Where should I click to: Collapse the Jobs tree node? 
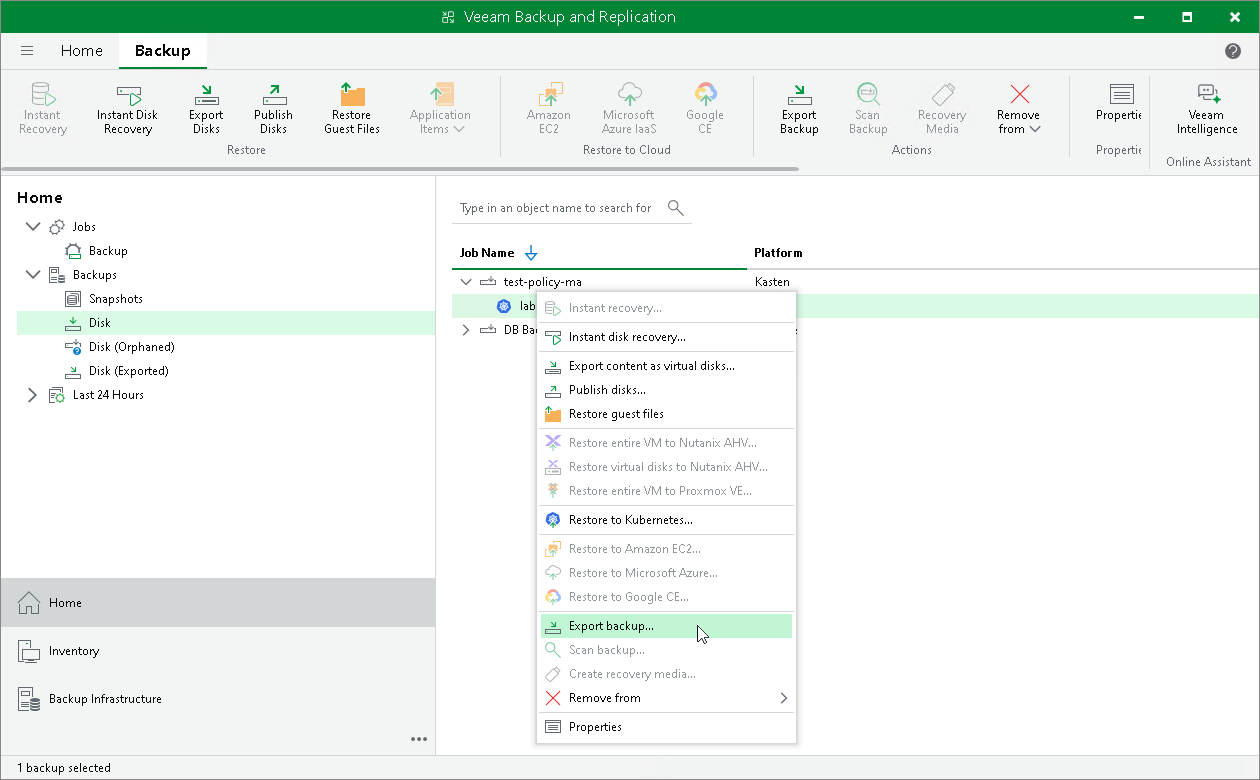pyautogui.click(x=33, y=227)
